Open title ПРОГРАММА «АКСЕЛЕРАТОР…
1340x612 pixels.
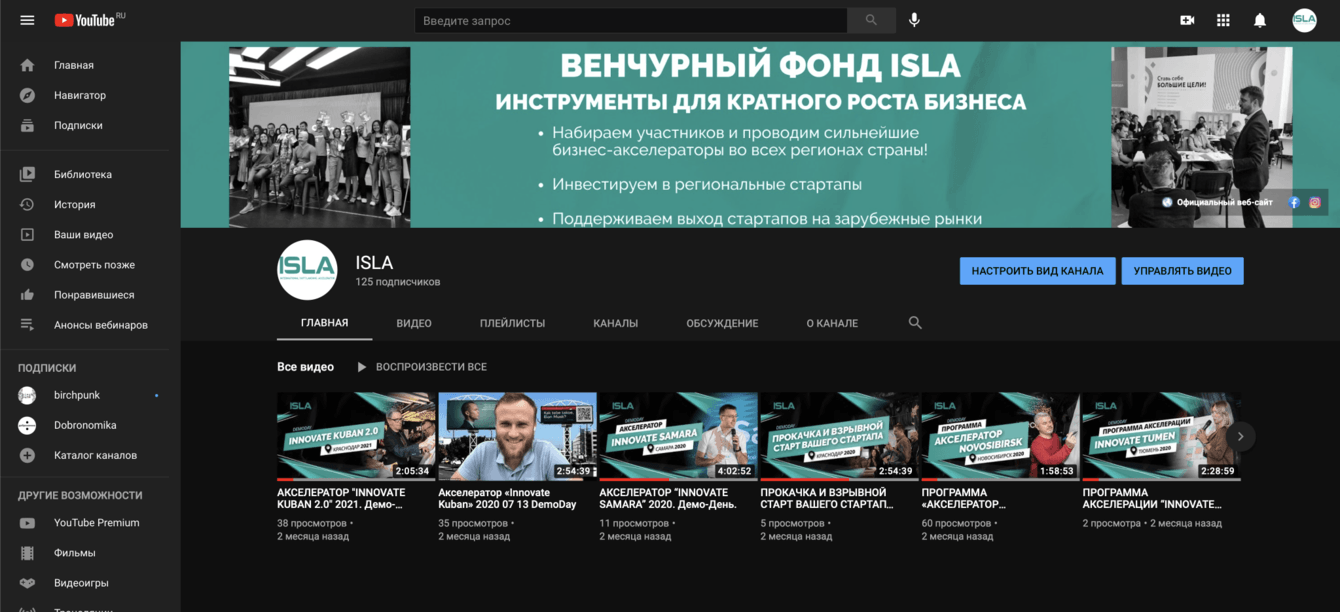[964, 499]
